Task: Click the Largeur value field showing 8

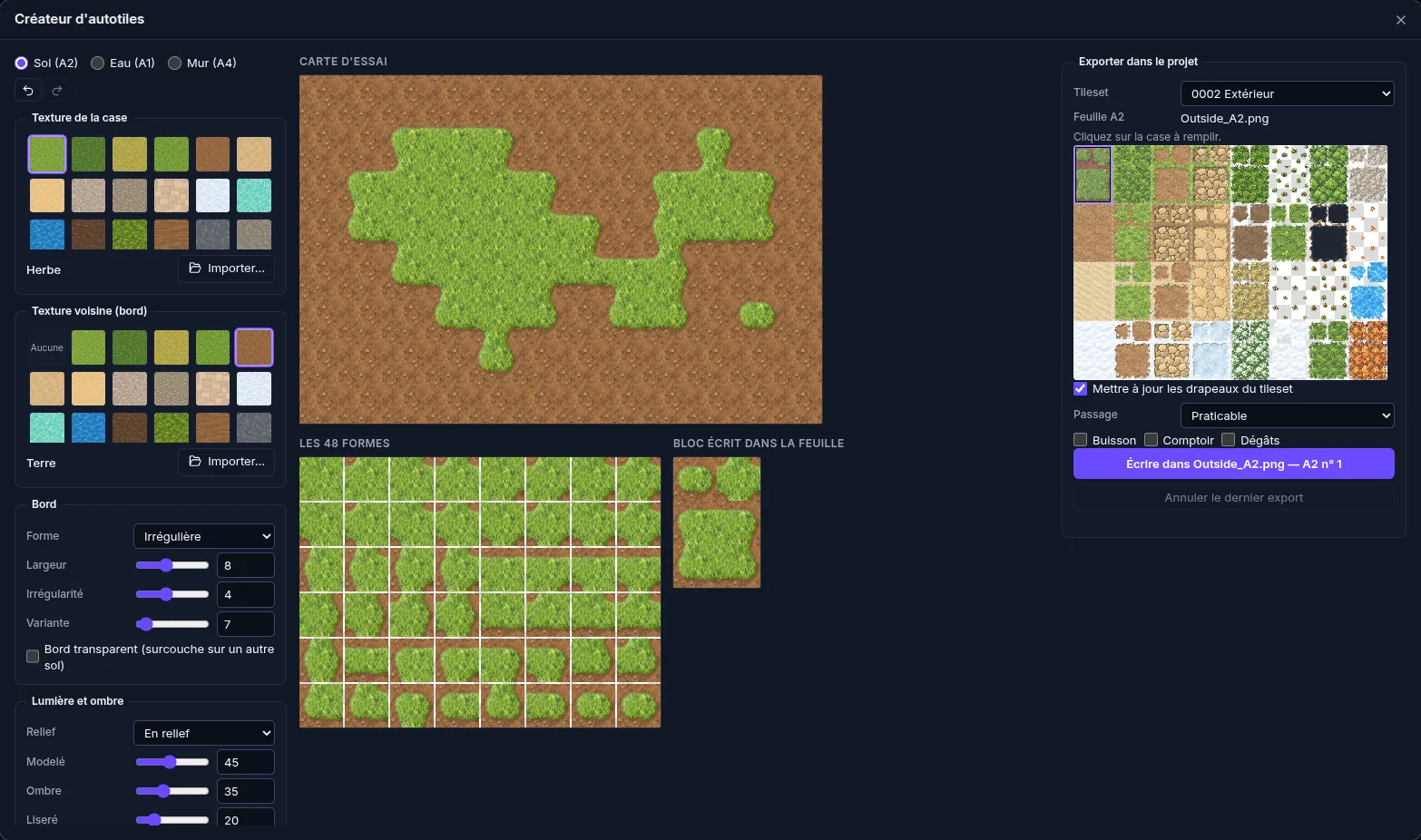Action: pyautogui.click(x=246, y=565)
